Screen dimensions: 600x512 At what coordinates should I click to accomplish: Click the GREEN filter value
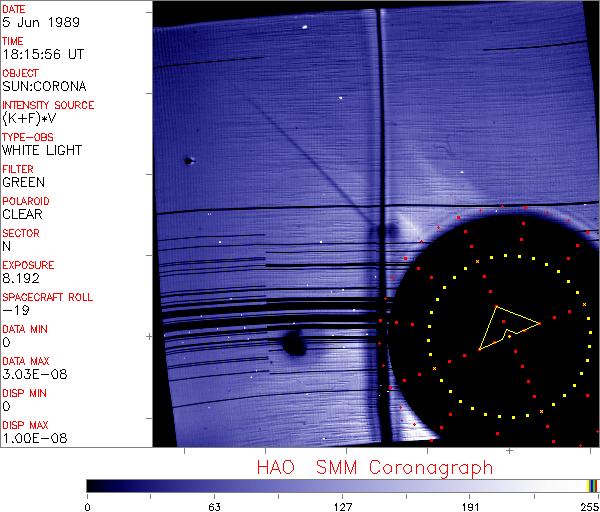23,182
